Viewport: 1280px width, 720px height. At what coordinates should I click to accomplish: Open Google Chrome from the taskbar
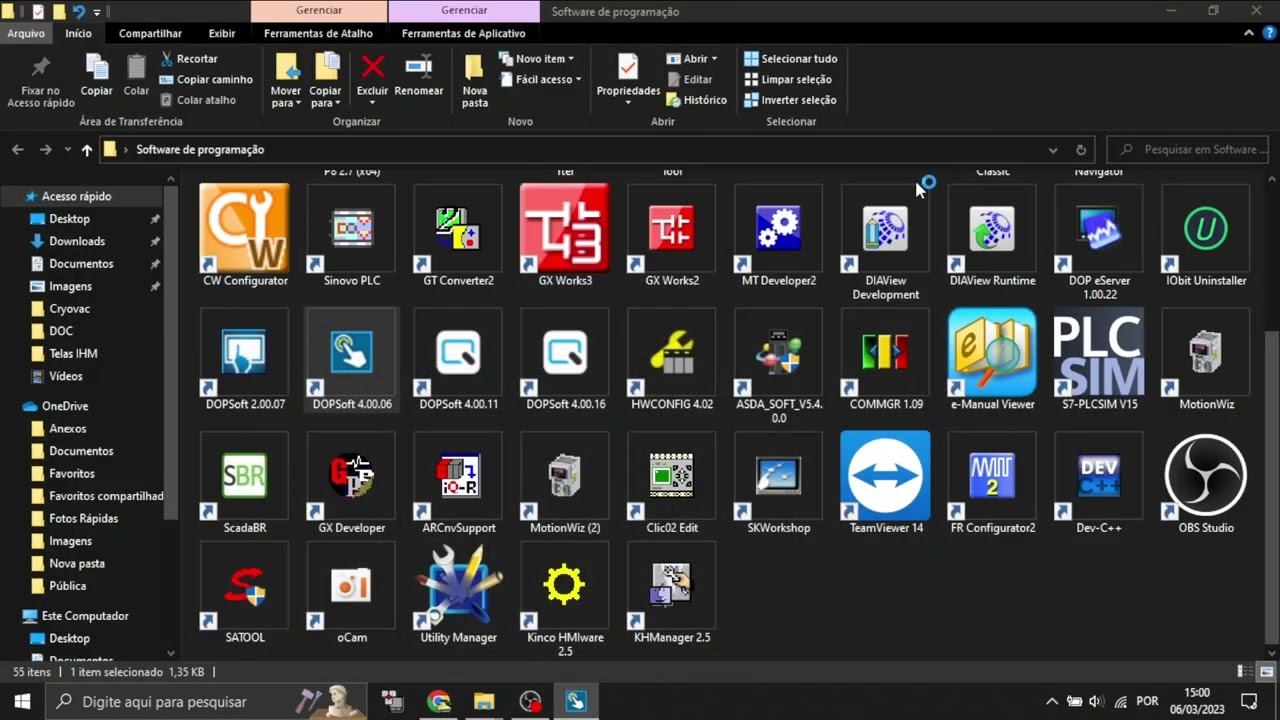438,701
